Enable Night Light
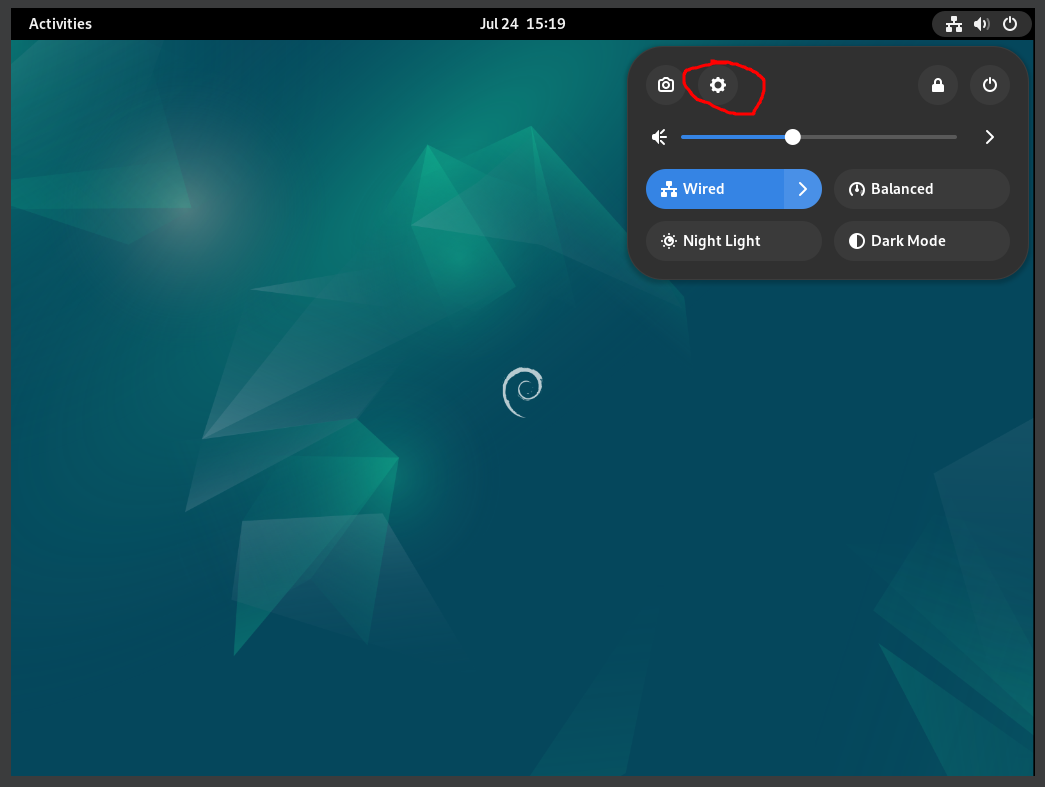 (733, 241)
